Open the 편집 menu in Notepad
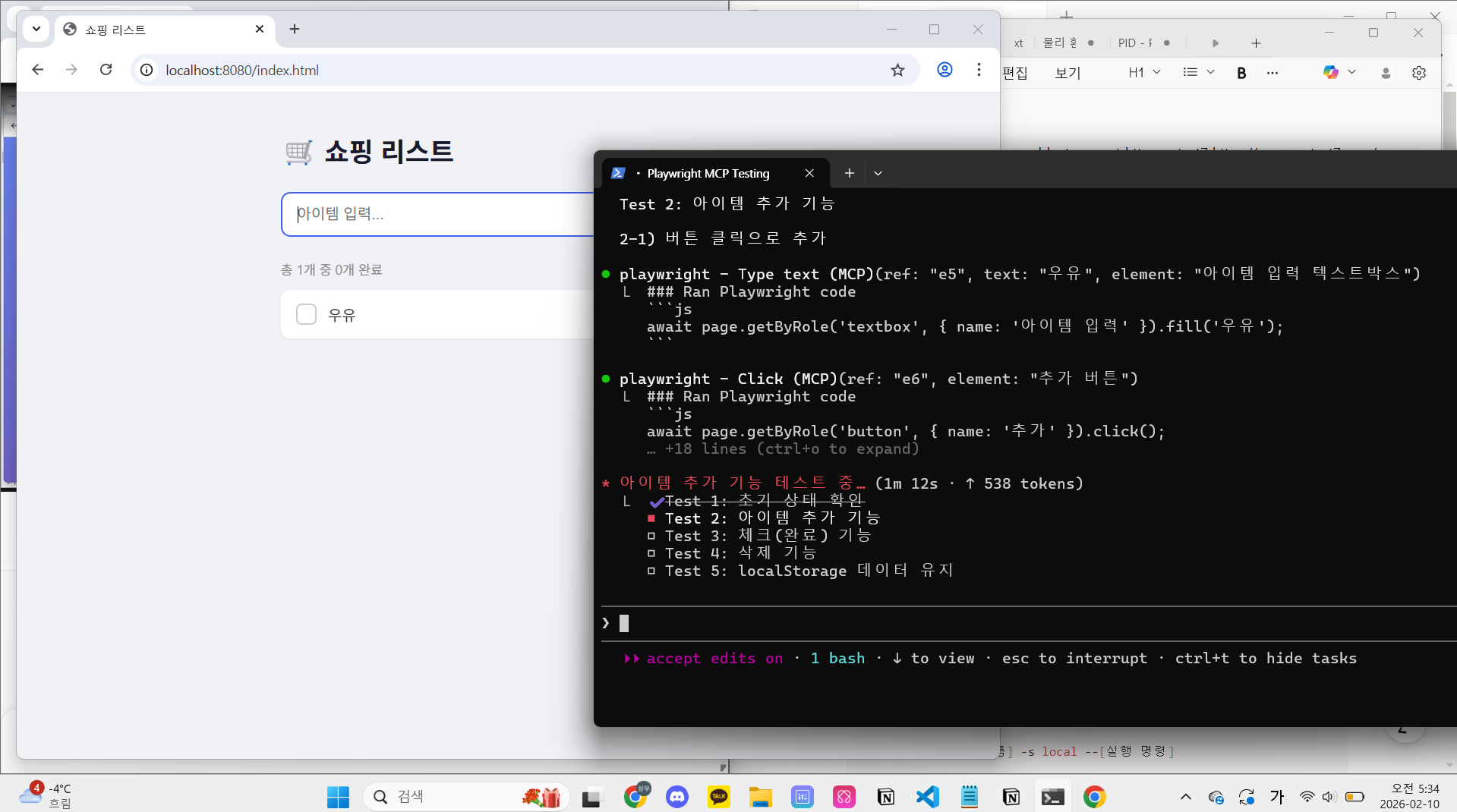Image resolution: width=1457 pixels, height=812 pixels. click(x=1015, y=73)
